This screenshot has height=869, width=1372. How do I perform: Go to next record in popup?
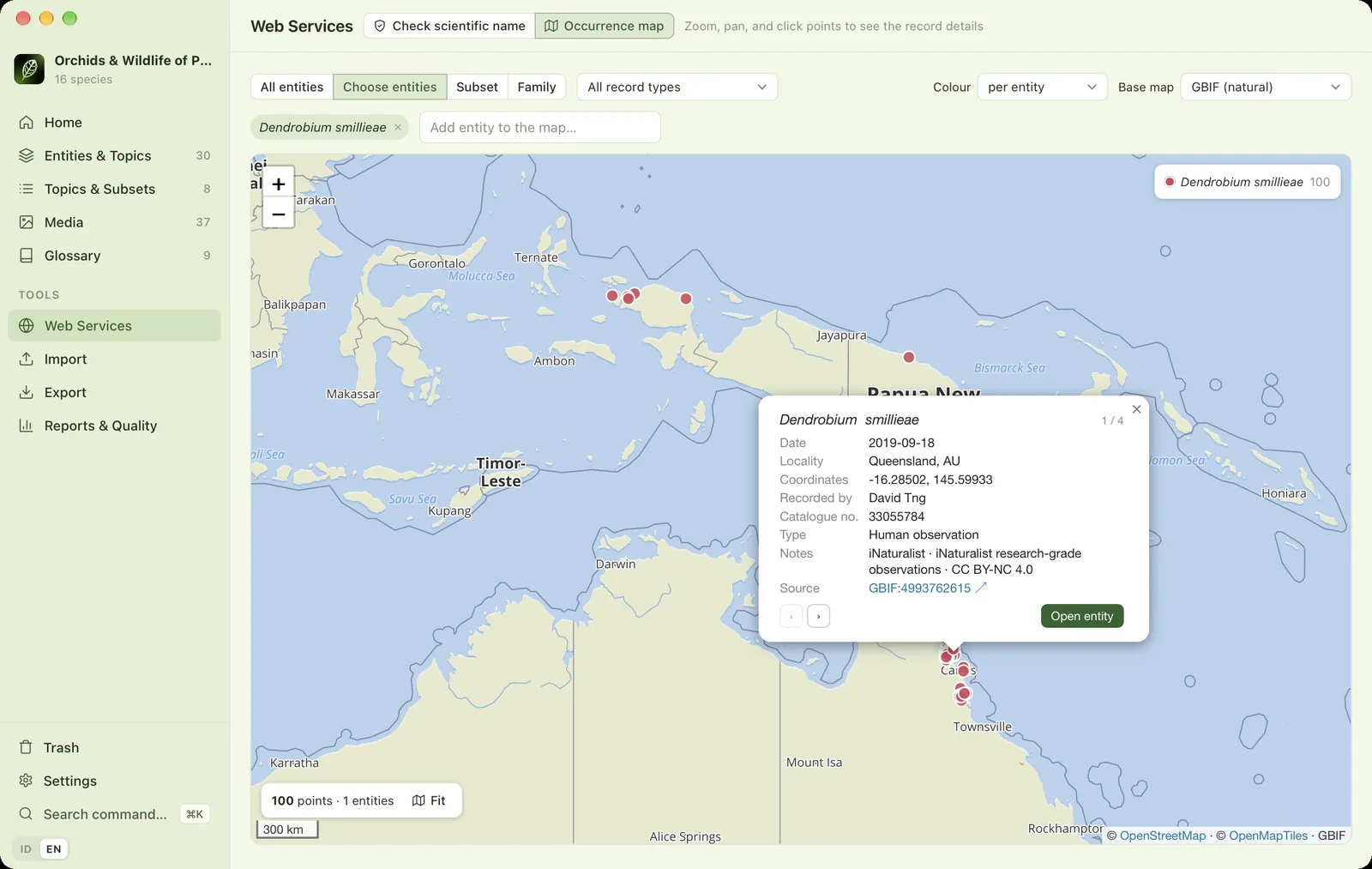[x=819, y=616]
